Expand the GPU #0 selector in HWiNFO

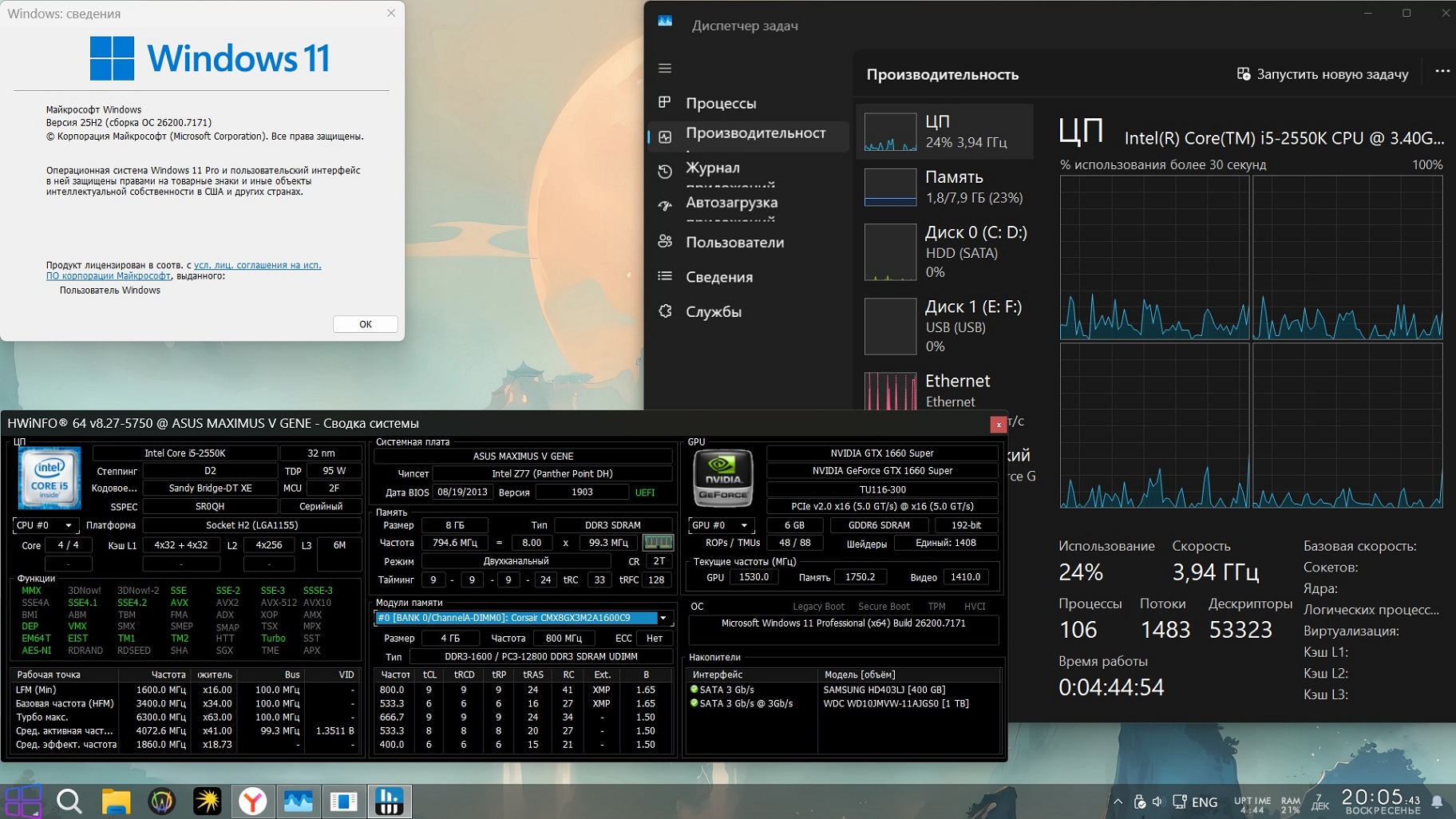pyautogui.click(x=721, y=525)
